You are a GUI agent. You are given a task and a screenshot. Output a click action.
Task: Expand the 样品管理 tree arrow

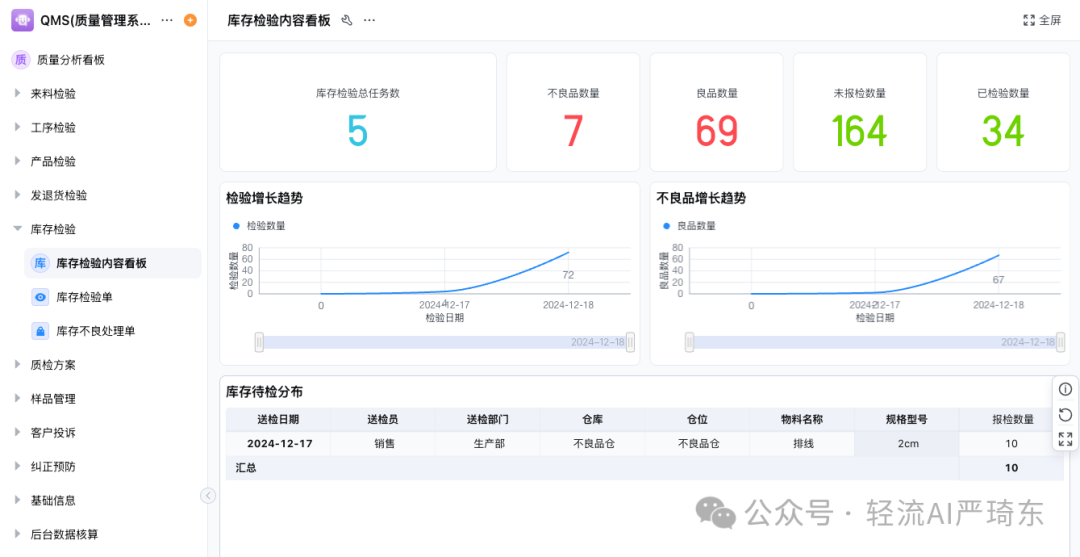pyautogui.click(x=18, y=399)
